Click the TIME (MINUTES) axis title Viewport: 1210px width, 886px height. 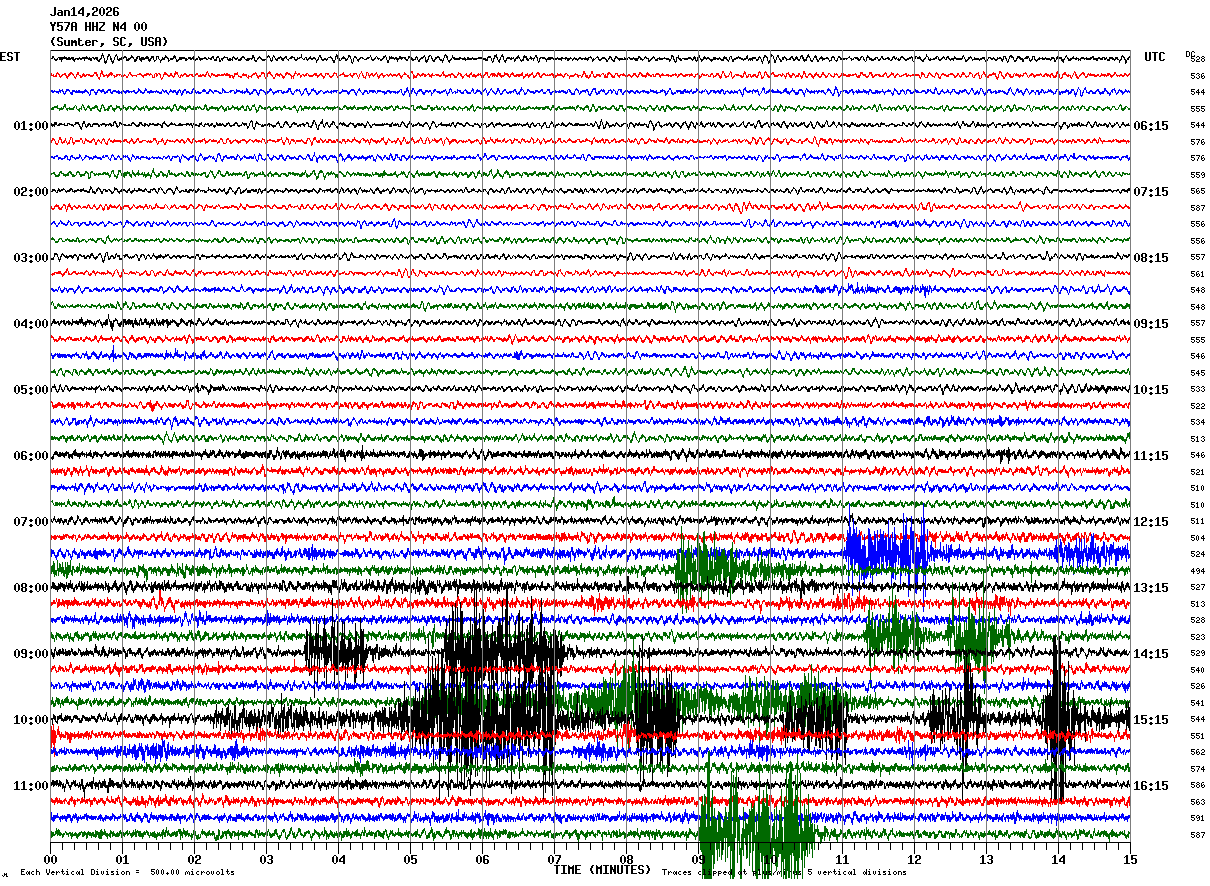(602, 870)
